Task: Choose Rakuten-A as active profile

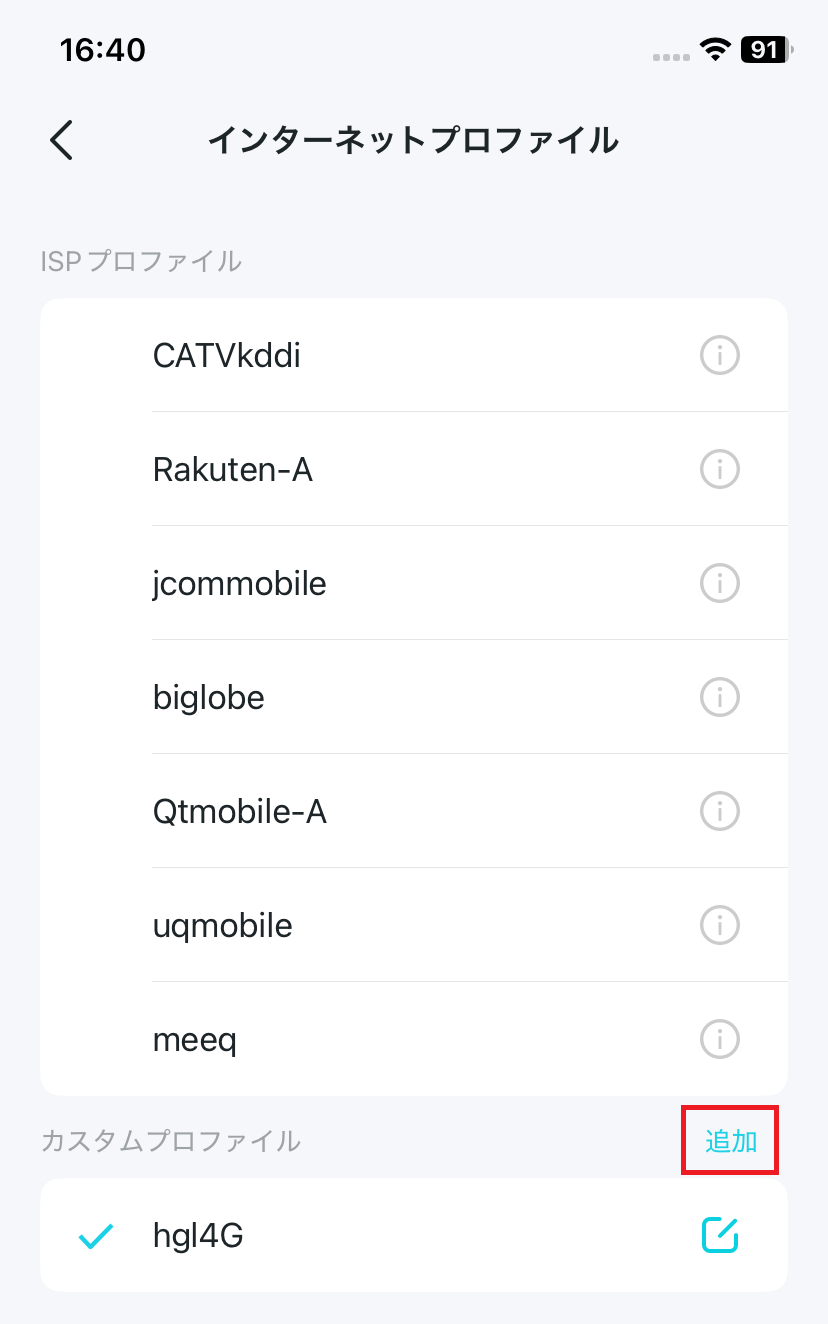Action: click(x=414, y=469)
